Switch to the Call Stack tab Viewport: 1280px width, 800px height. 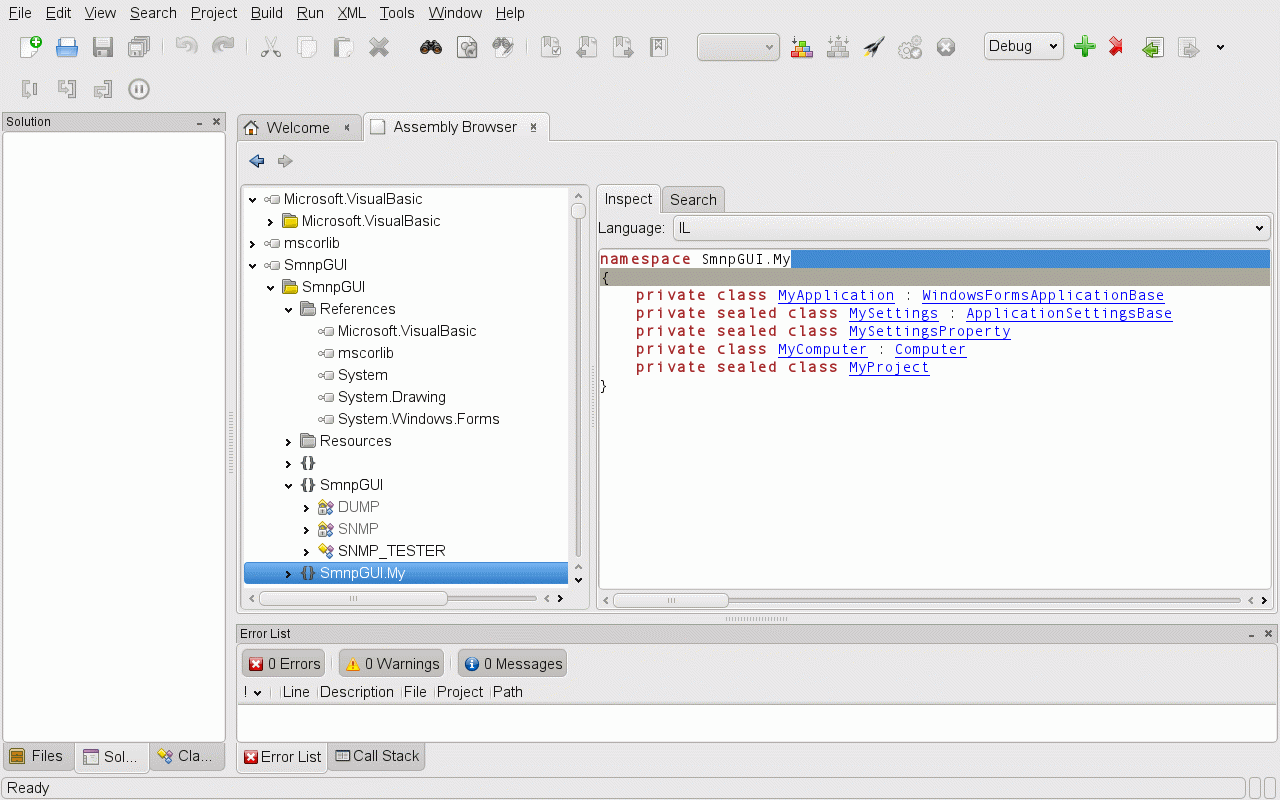tap(376, 756)
